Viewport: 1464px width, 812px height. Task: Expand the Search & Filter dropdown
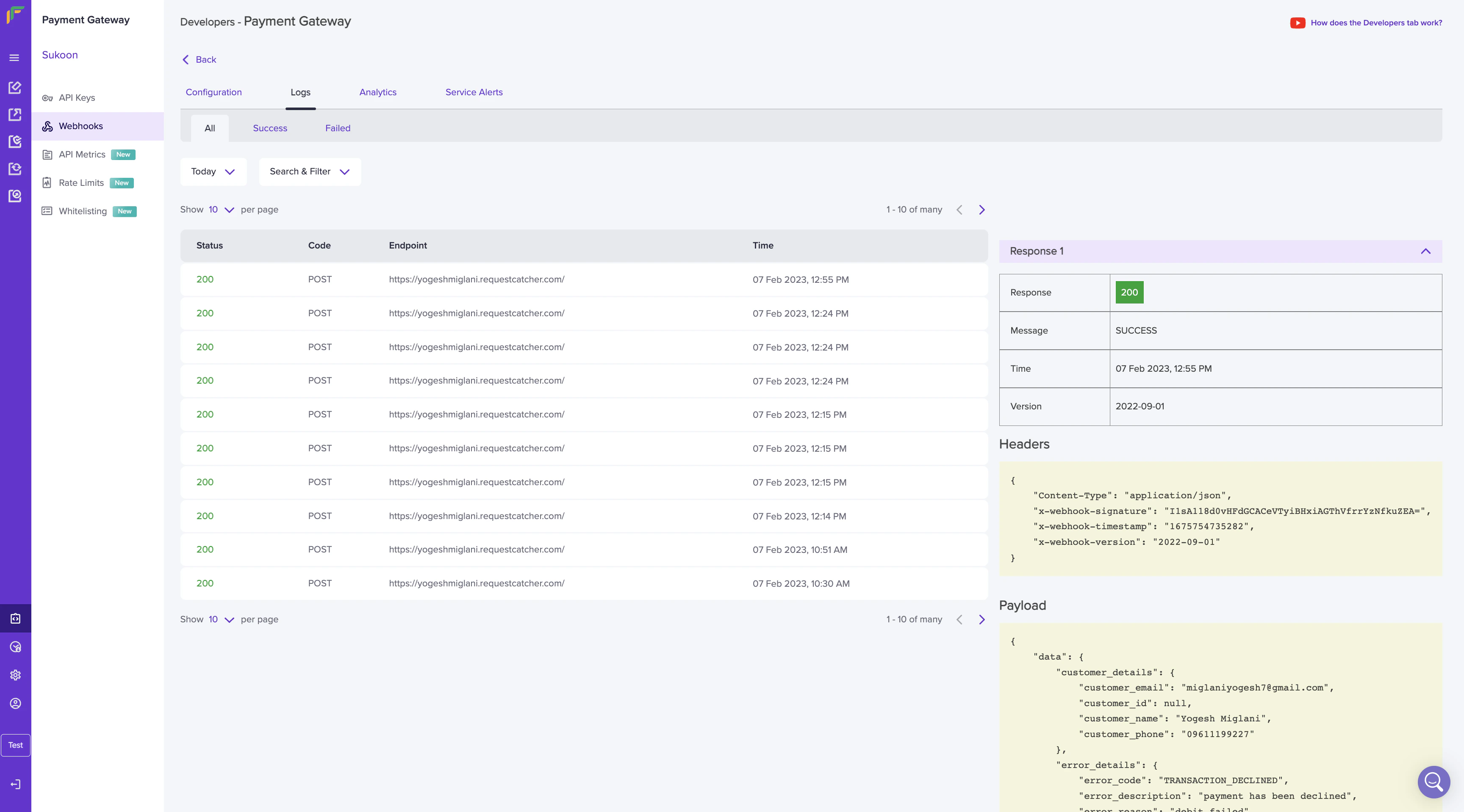310,172
